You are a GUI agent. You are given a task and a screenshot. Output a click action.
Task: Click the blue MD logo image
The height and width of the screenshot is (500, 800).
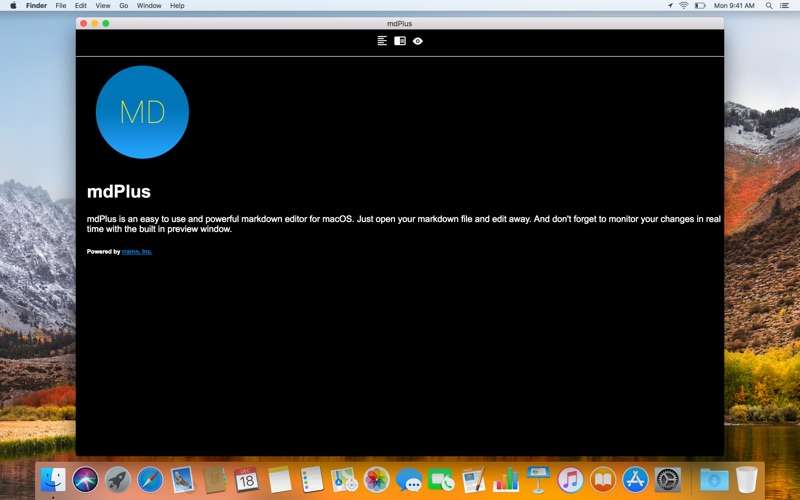coord(142,112)
